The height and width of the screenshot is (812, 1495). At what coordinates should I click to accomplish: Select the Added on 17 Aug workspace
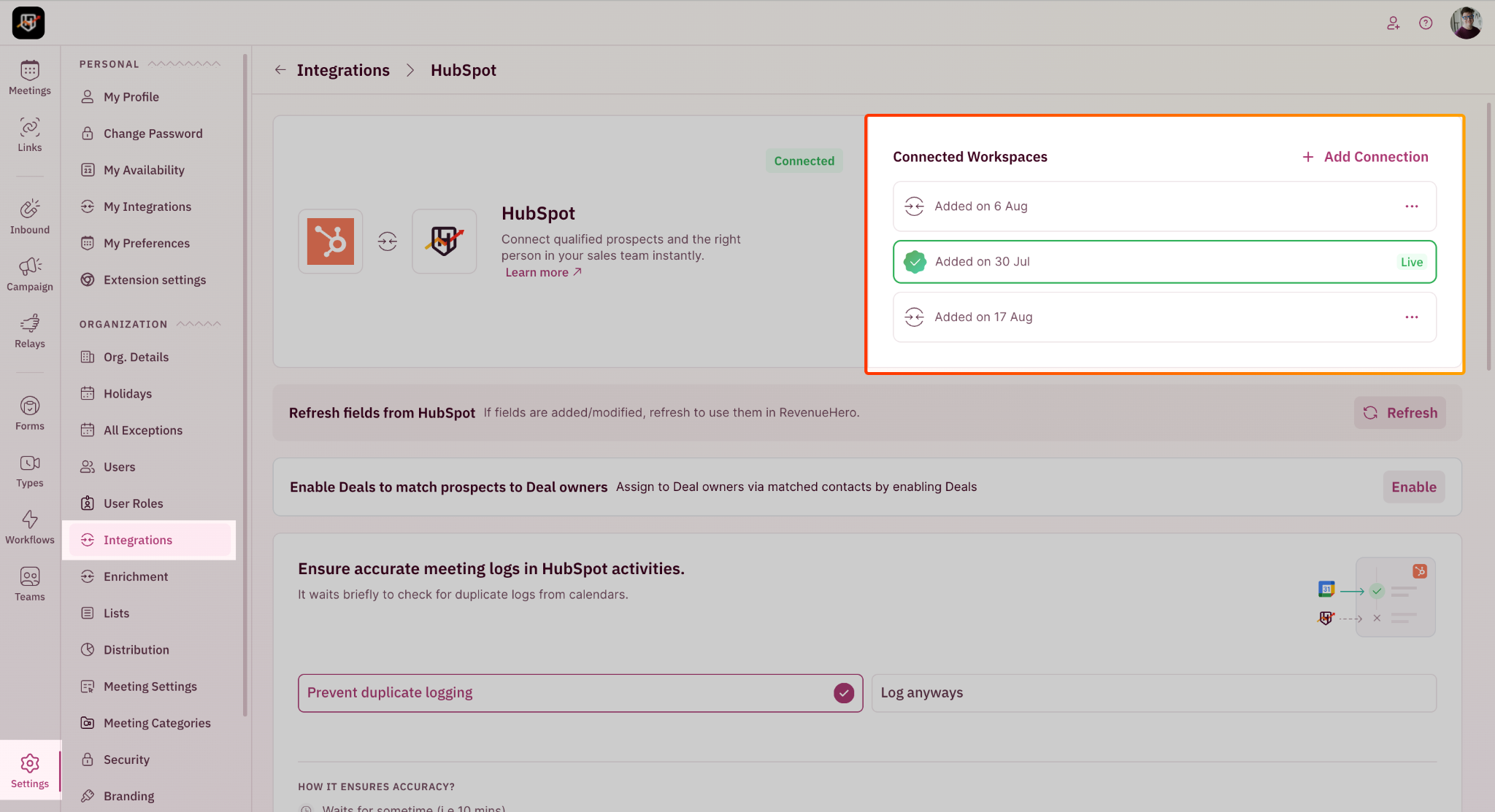coord(1164,317)
